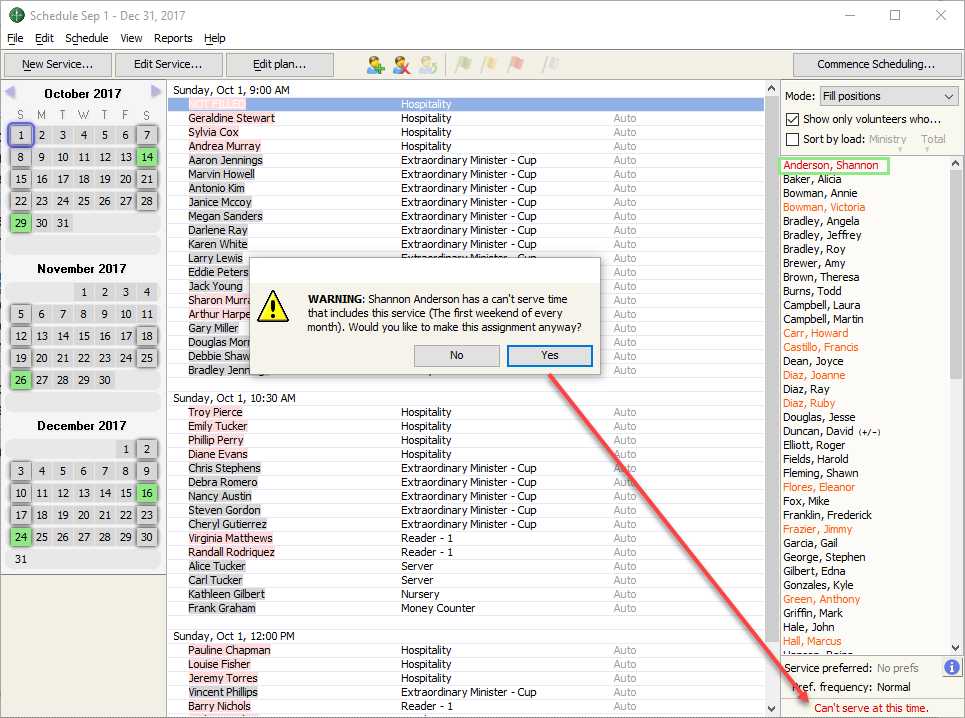
Task: Toggle Show only volunteers who checkbox
Action: pyautogui.click(x=793, y=119)
